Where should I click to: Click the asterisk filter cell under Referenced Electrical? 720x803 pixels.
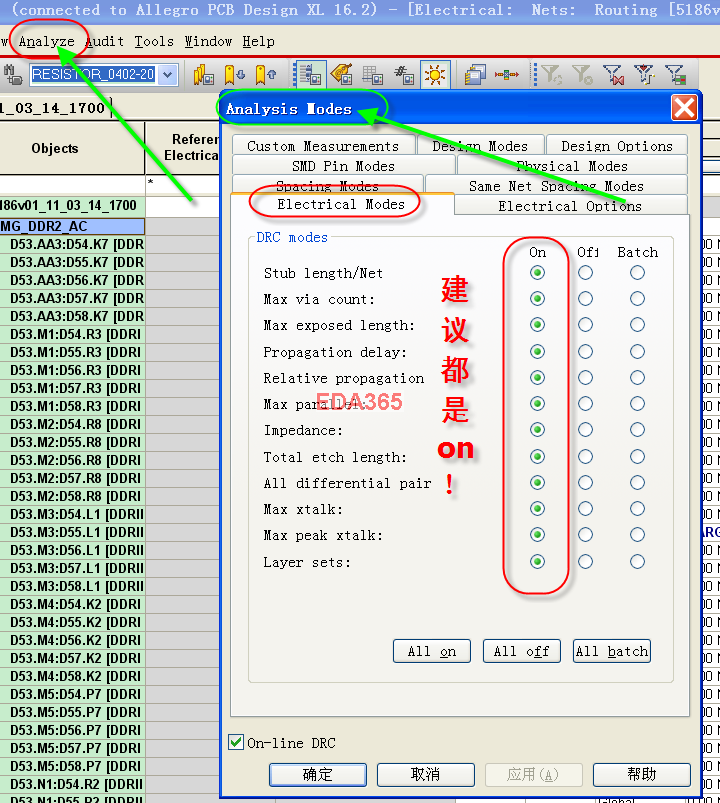click(x=183, y=183)
